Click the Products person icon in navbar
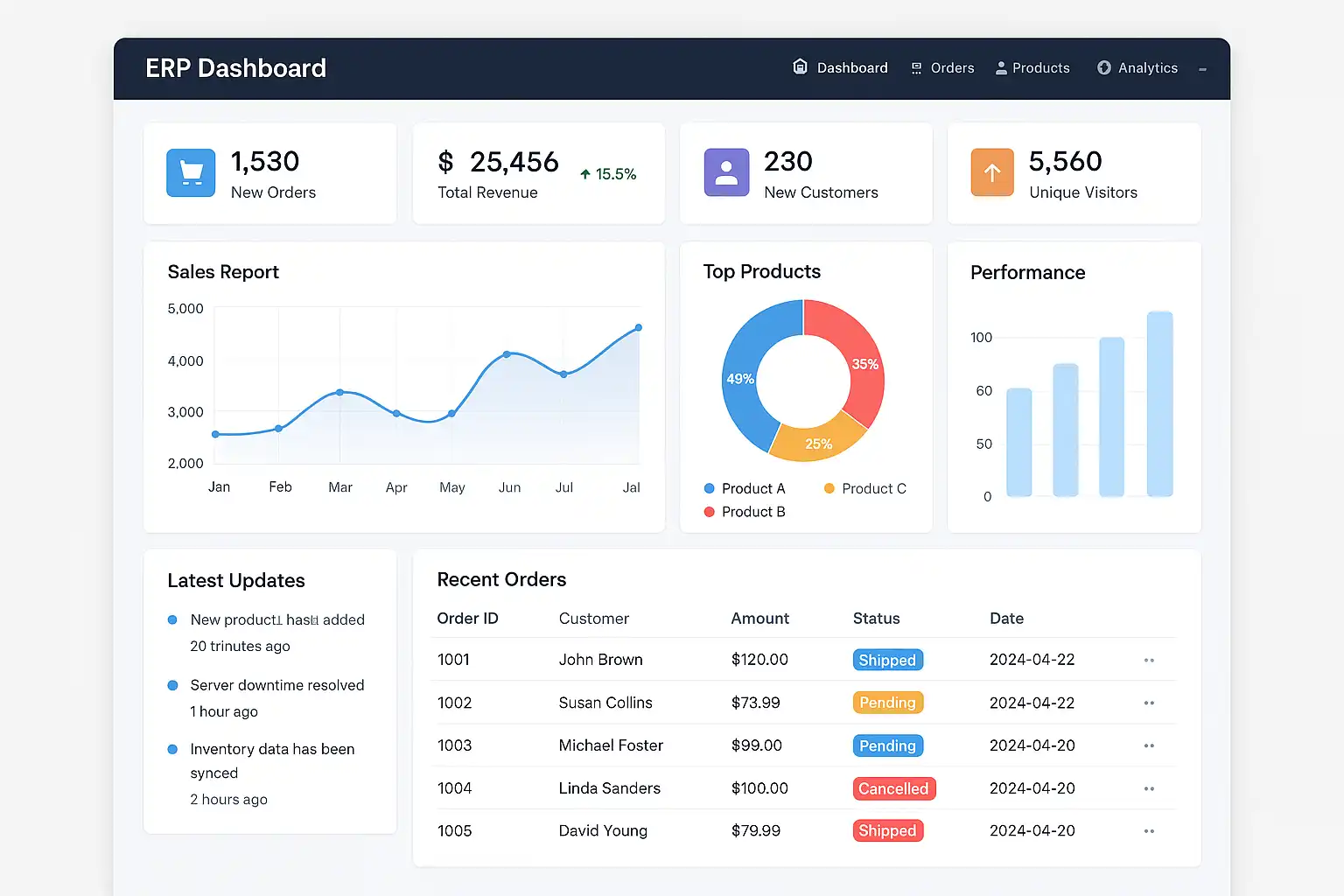 [1001, 68]
